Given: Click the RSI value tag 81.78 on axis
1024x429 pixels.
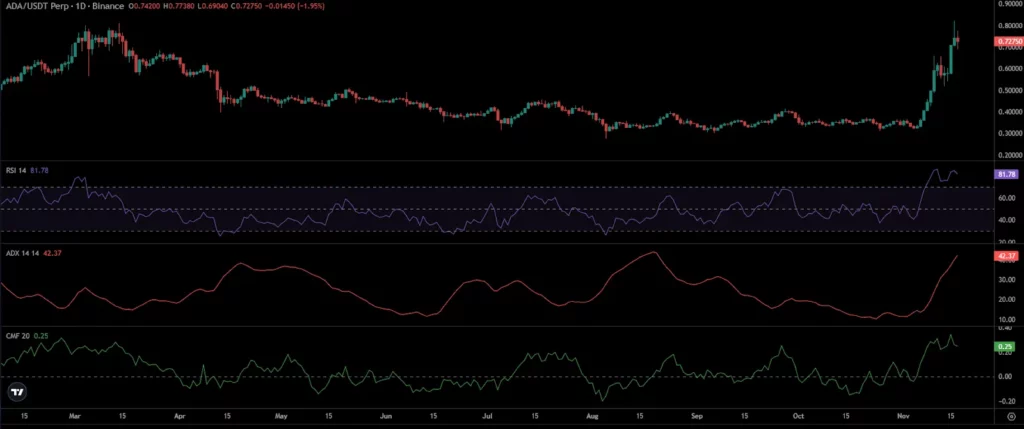Looking at the screenshot, I should [1004, 174].
